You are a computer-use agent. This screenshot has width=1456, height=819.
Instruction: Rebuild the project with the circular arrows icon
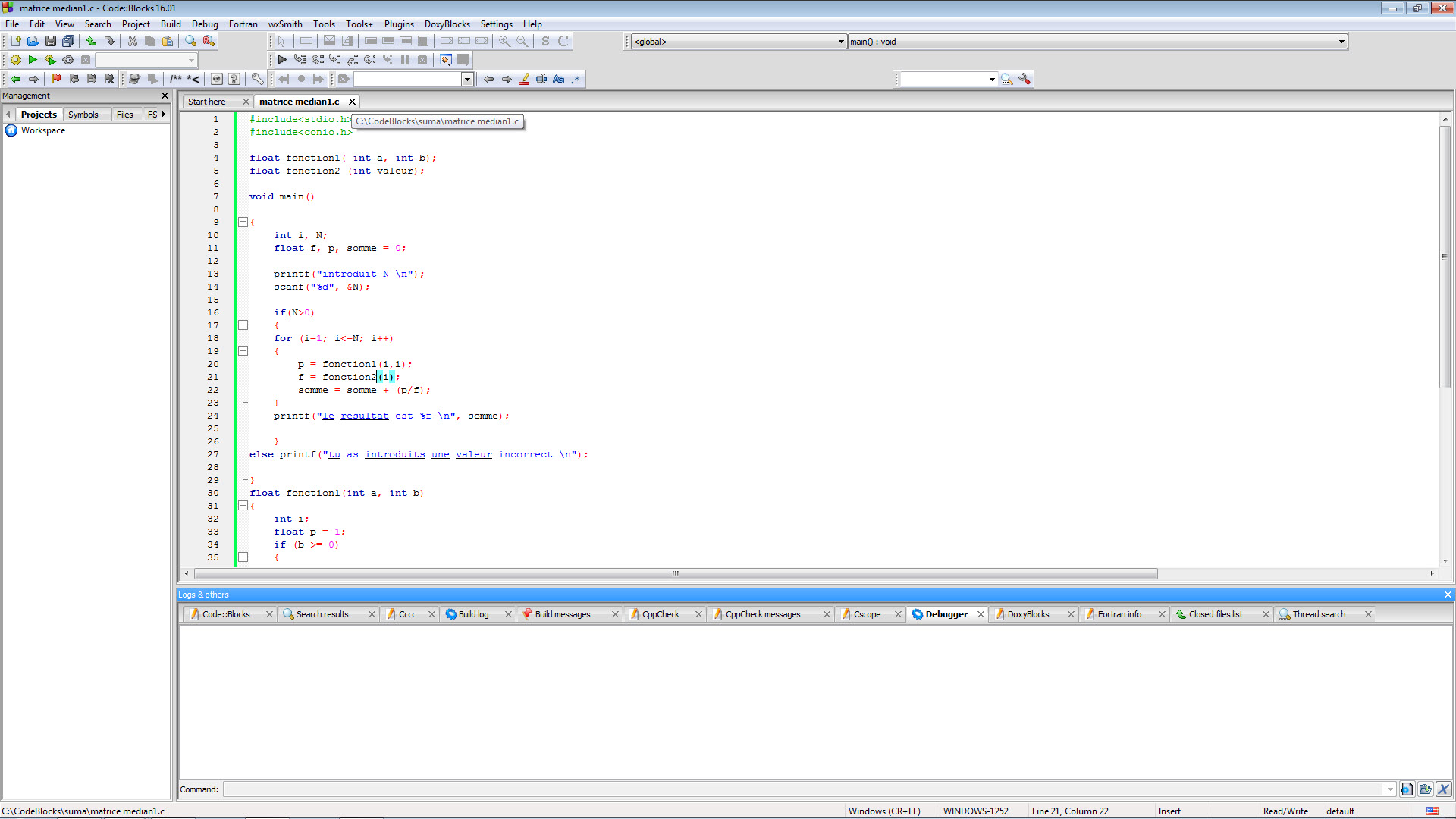pos(68,60)
